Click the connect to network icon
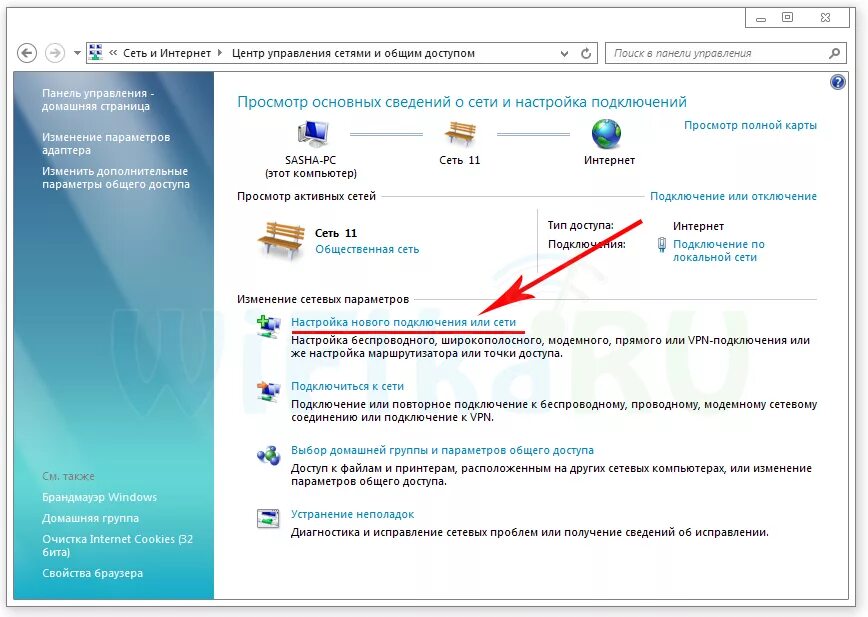 click(x=268, y=391)
